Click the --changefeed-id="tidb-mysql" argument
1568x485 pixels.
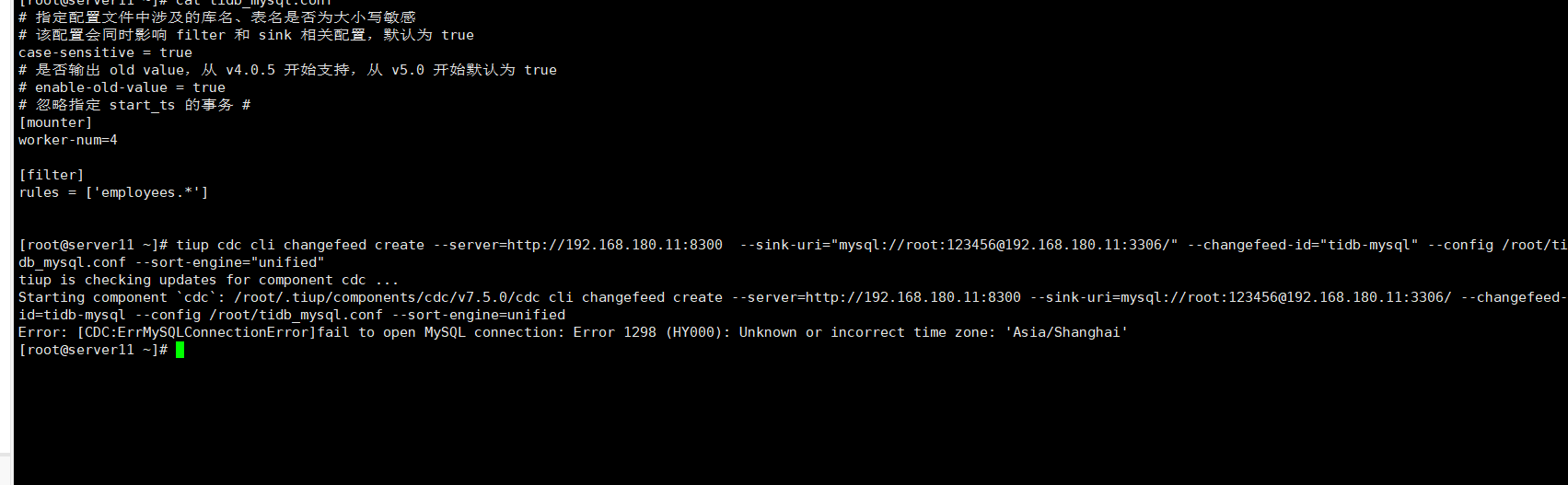click(x=1303, y=245)
